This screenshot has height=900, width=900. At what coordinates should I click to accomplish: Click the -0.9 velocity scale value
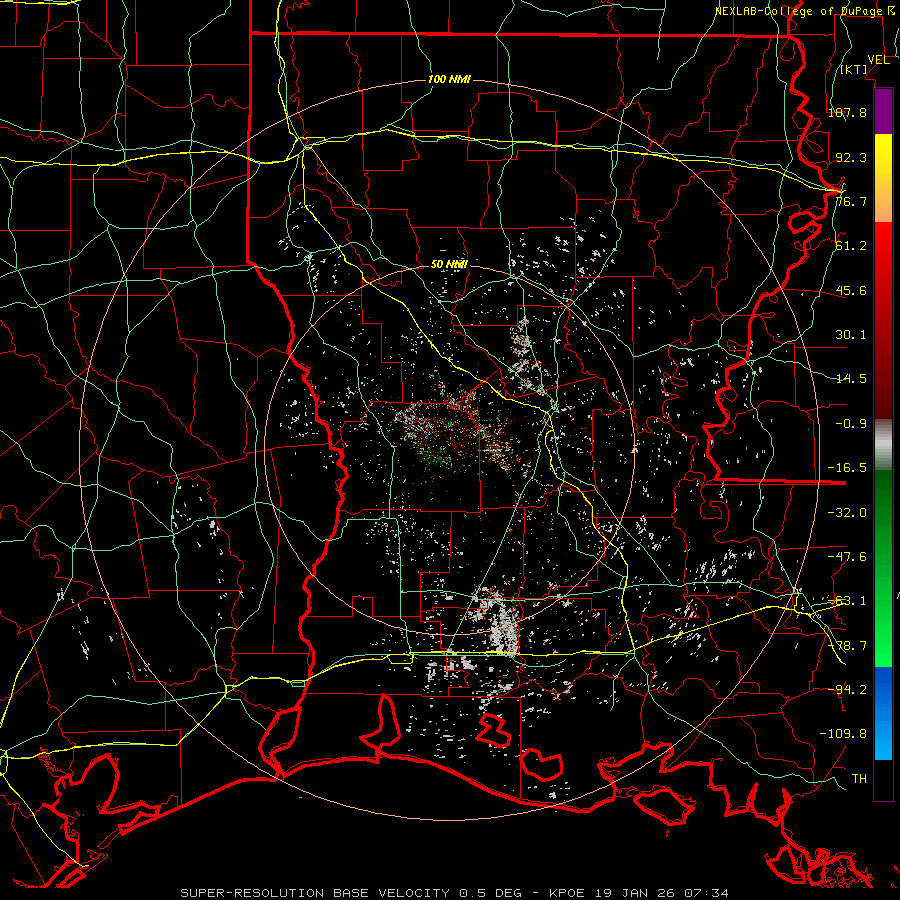click(851, 424)
